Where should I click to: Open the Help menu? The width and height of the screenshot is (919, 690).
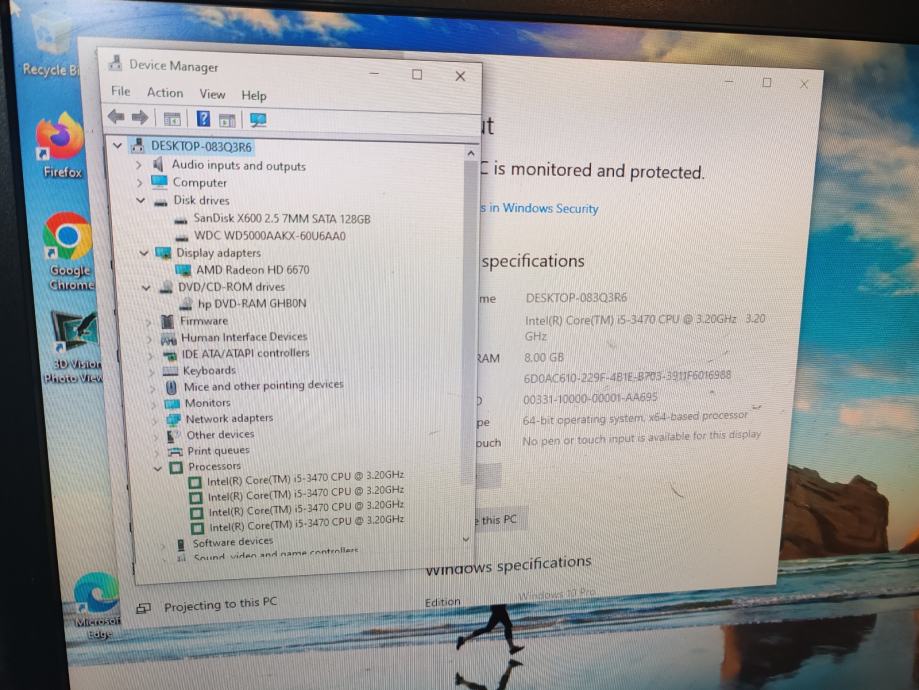[254, 95]
